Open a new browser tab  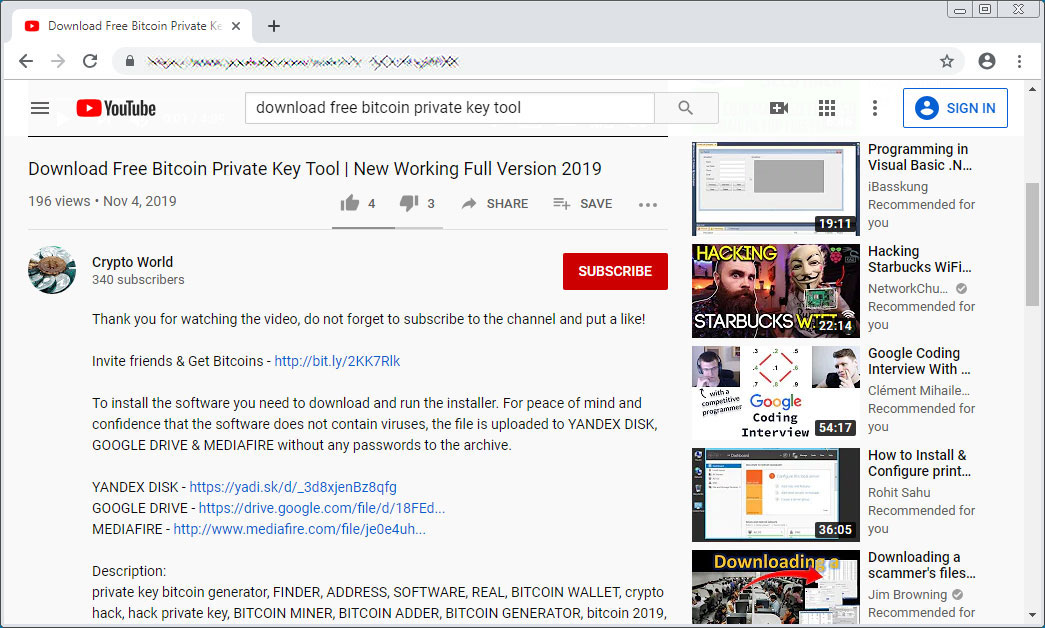(273, 26)
